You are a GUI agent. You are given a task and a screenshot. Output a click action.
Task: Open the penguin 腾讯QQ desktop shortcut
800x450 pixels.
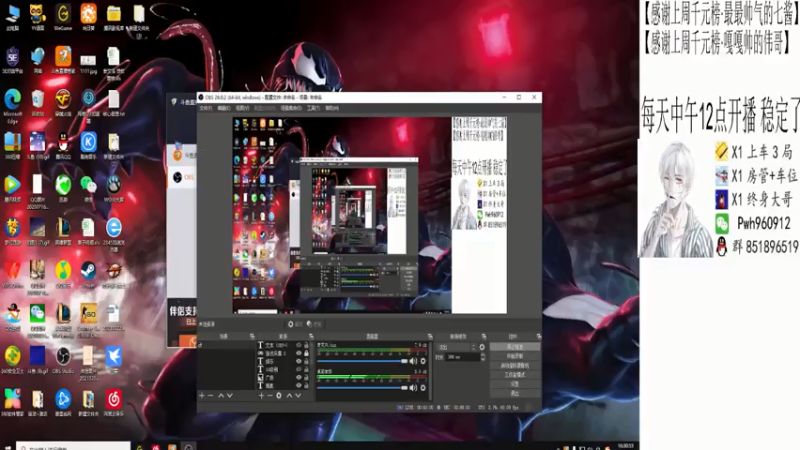[x=63, y=145]
